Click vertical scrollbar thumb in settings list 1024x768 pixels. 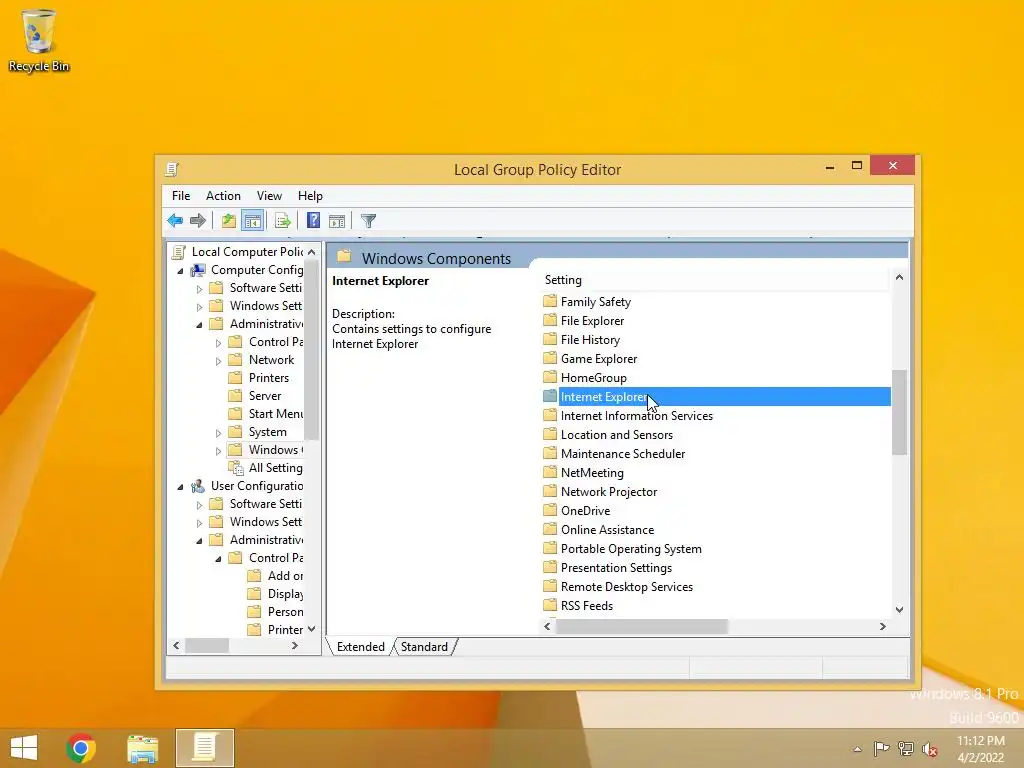point(899,412)
